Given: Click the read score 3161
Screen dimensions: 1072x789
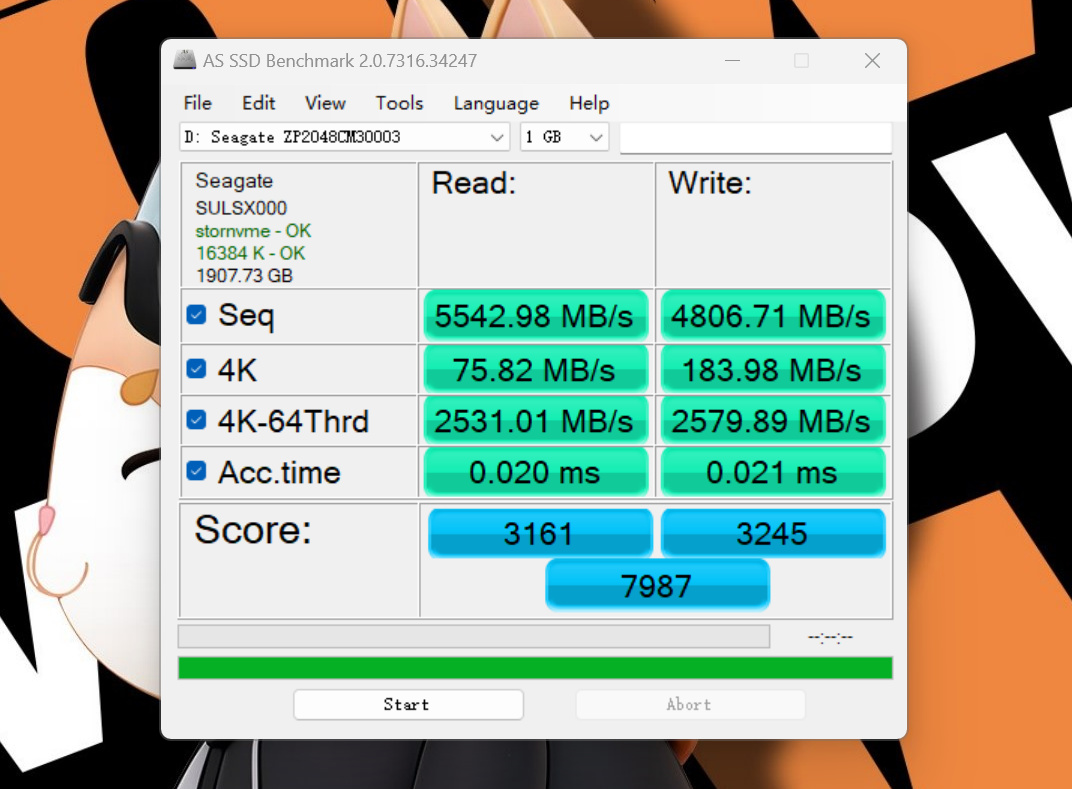Looking at the screenshot, I should (539, 533).
